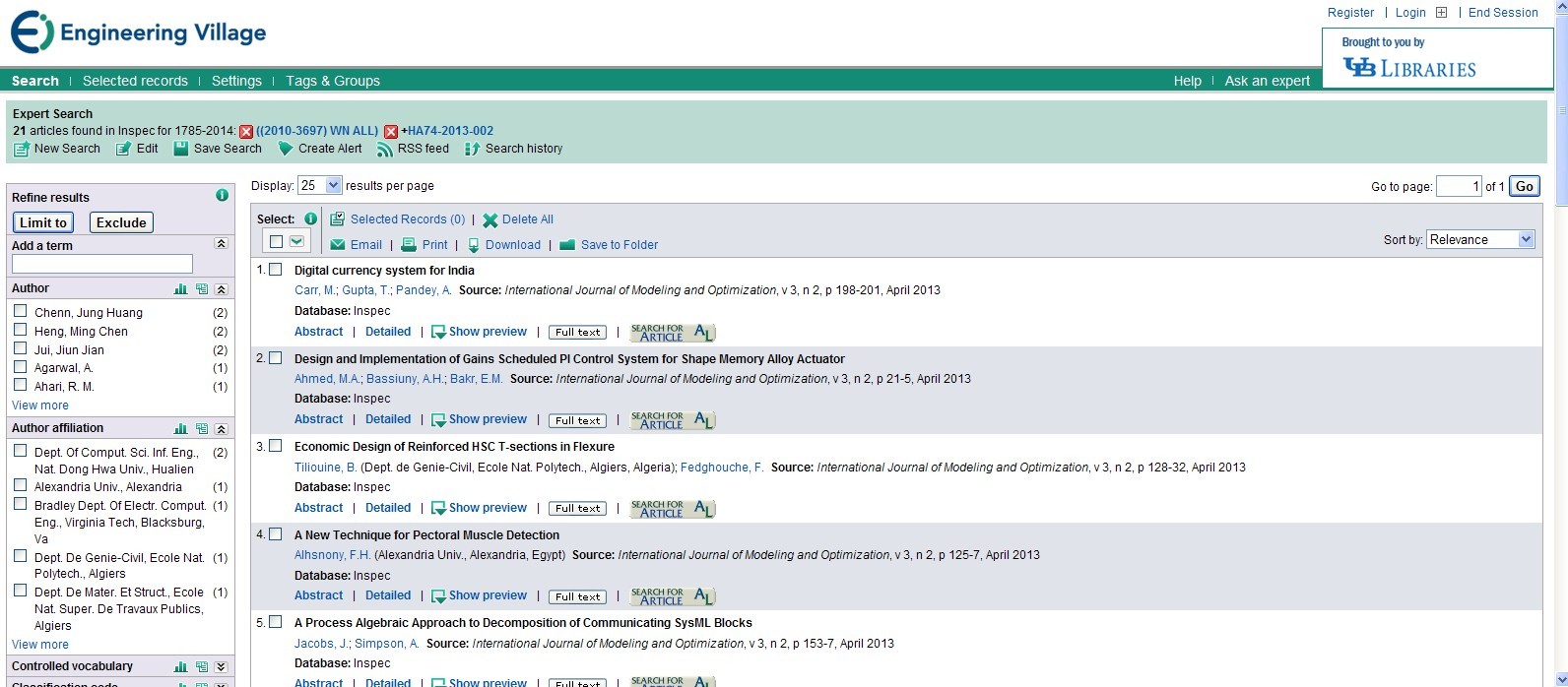Check affiliation Alexandria Univ., Alexandria
This screenshot has width=1568, height=687.
20,485
